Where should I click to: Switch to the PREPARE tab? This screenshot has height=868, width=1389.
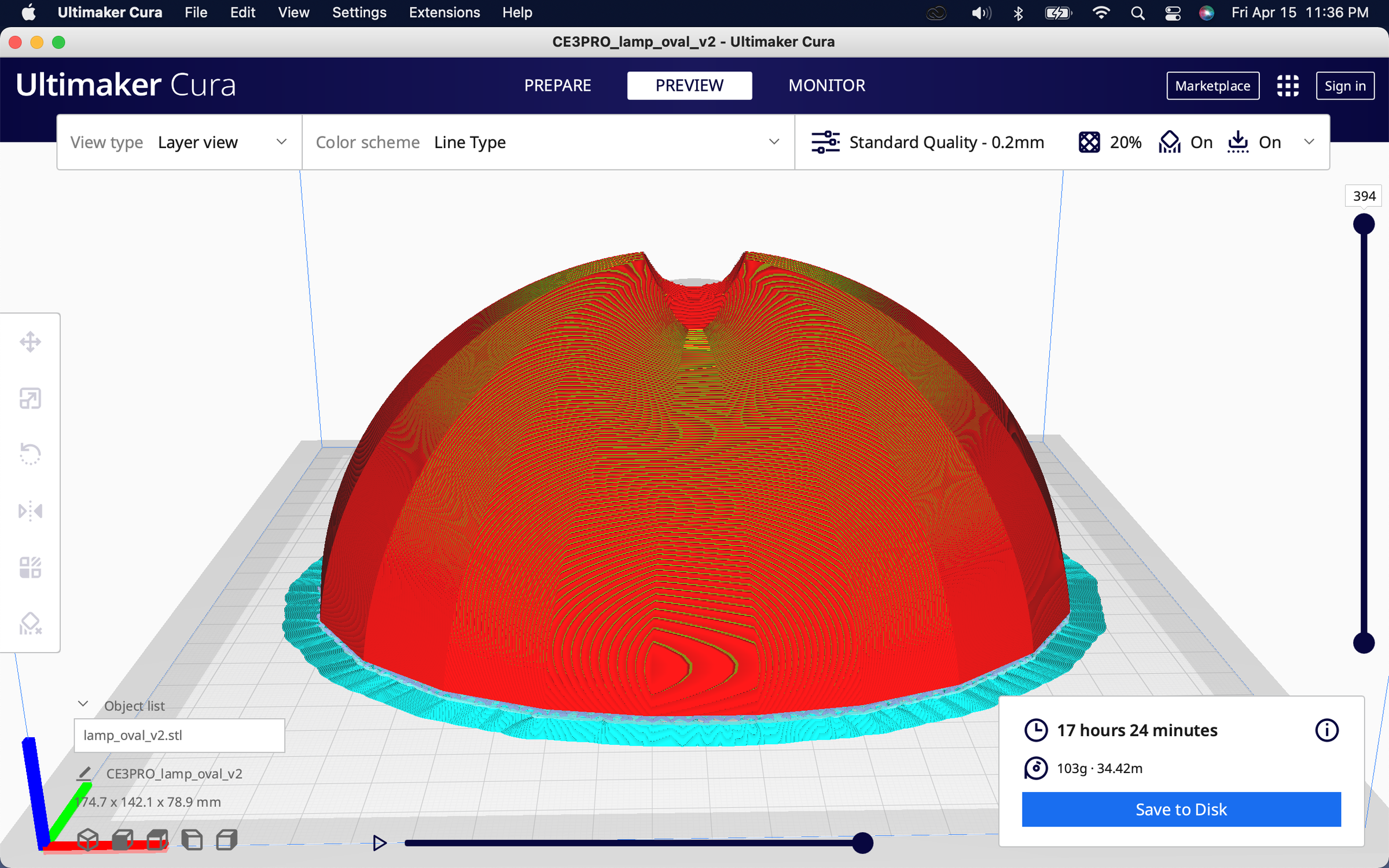[x=557, y=85]
